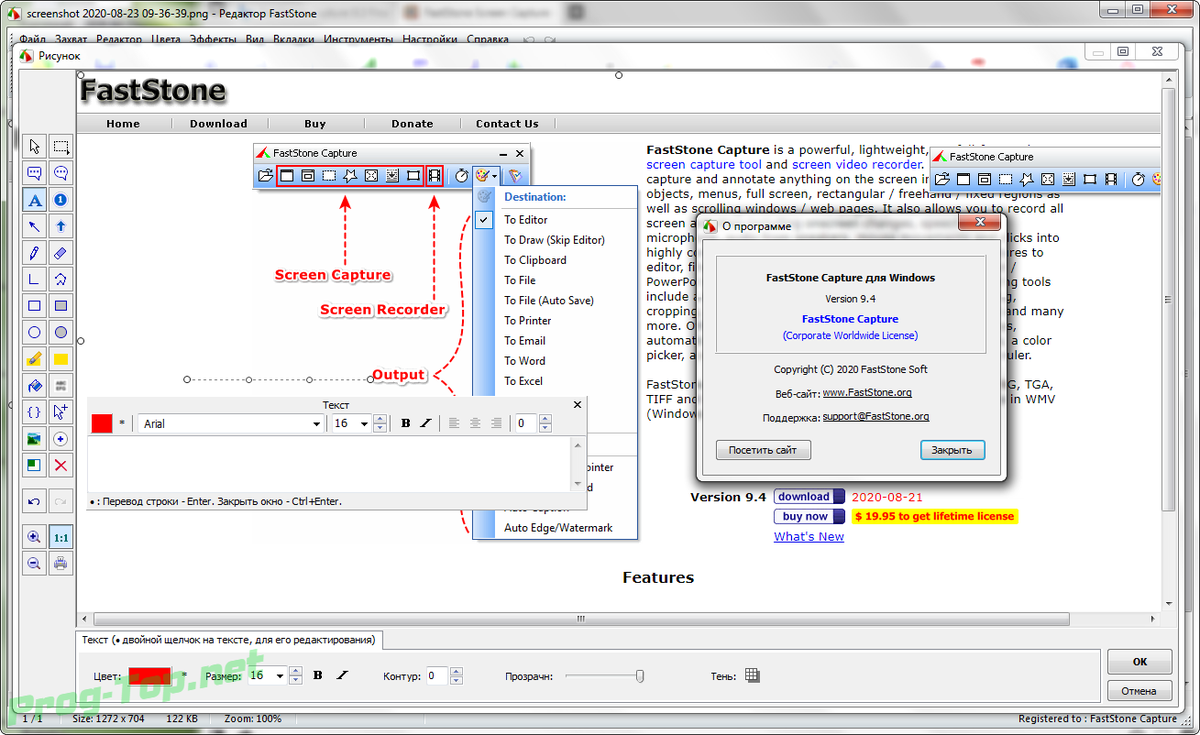Open the Захват menu
Screen dimensions: 1200x735
pyautogui.click(x=72, y=40)
